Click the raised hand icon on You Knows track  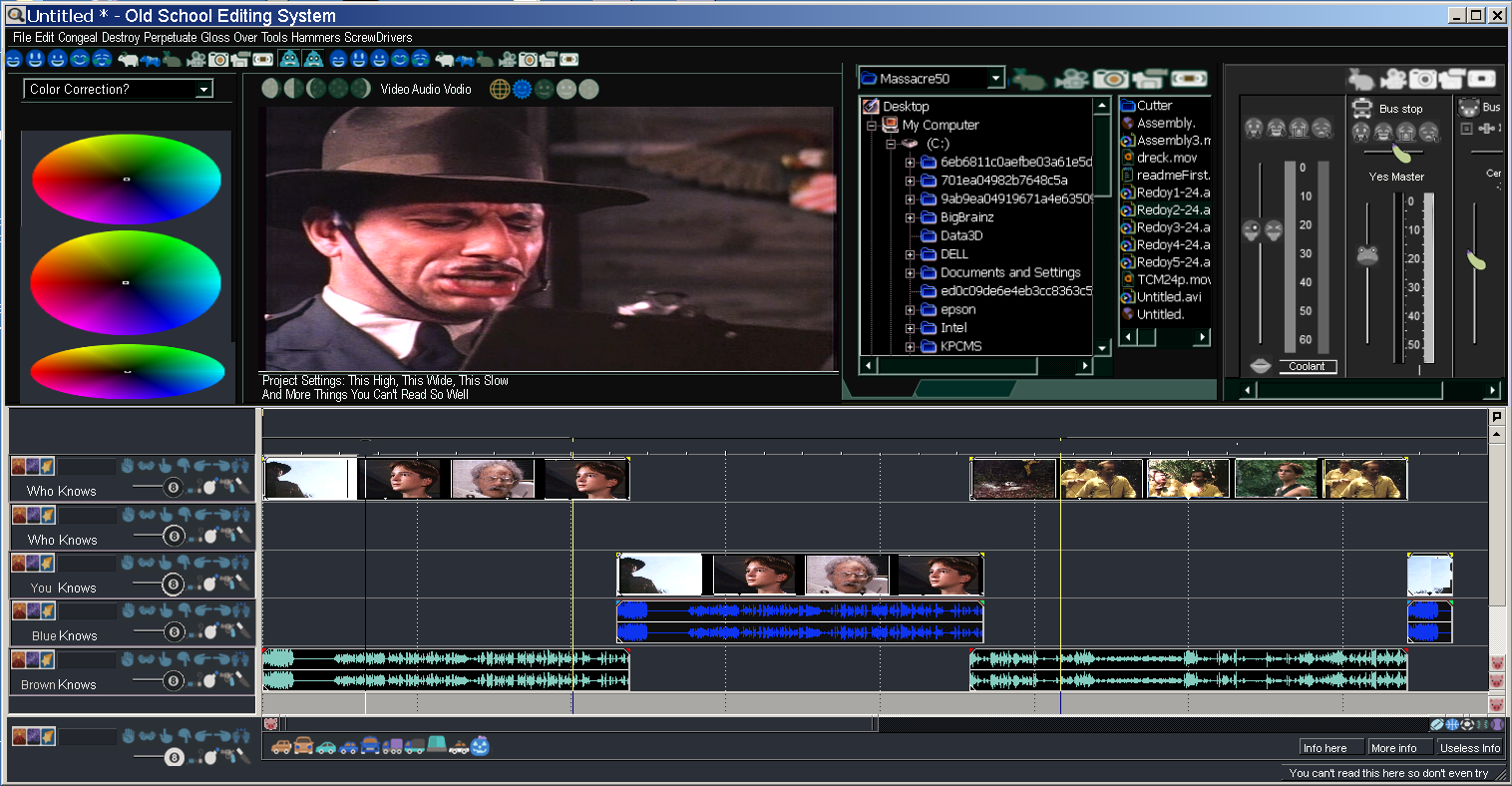click(x=128, y=563)
